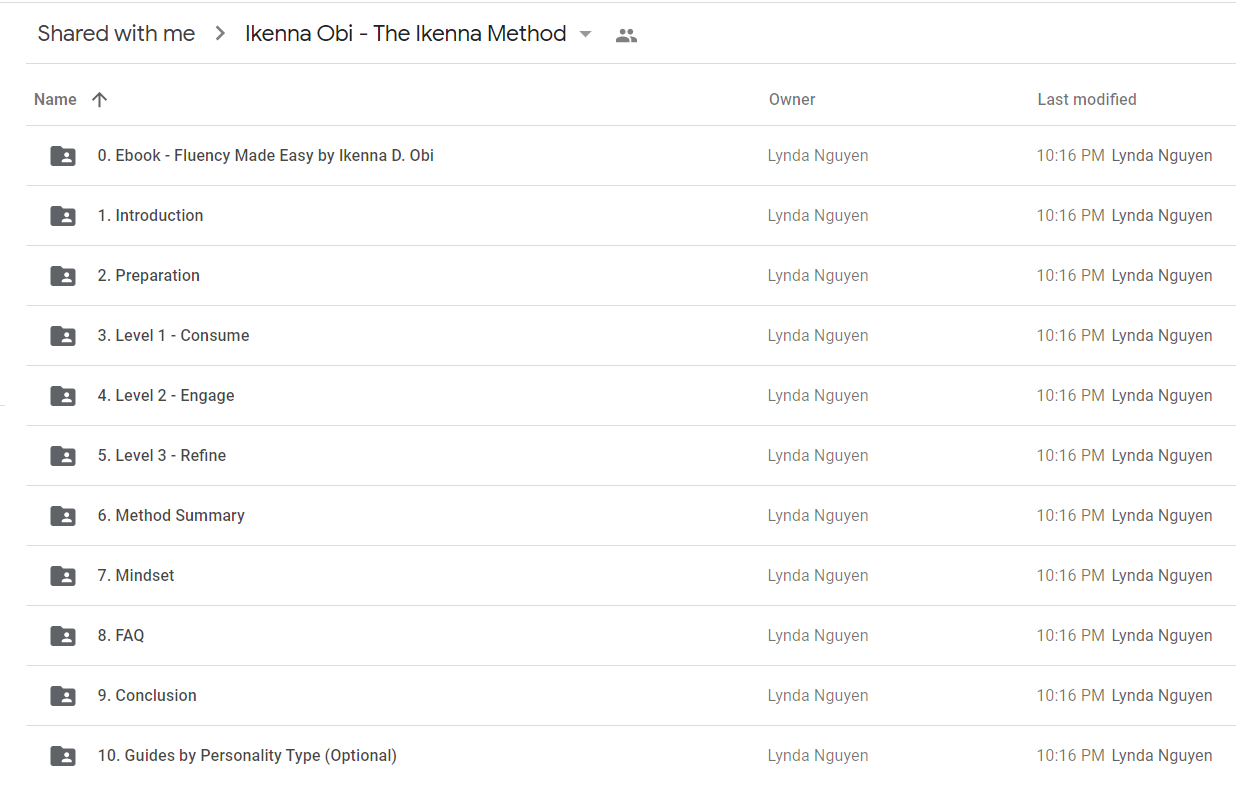This screenshot has width=1236, height=785.
Task: Select the 6. Method Summary folder row
Action: (x=631, y=516)
